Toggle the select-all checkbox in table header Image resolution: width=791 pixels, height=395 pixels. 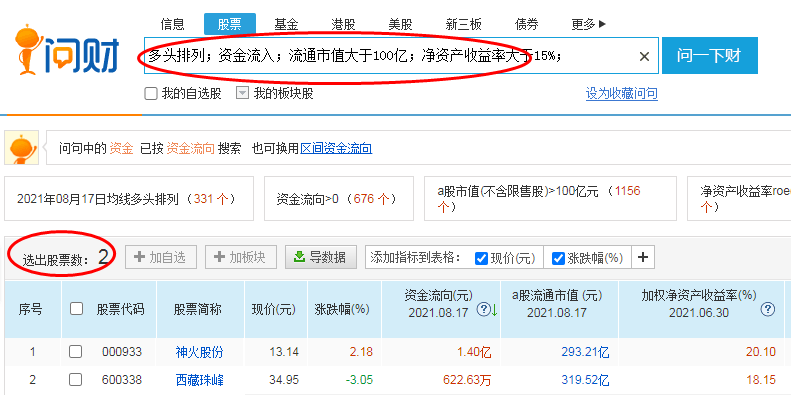coord(76,308)
